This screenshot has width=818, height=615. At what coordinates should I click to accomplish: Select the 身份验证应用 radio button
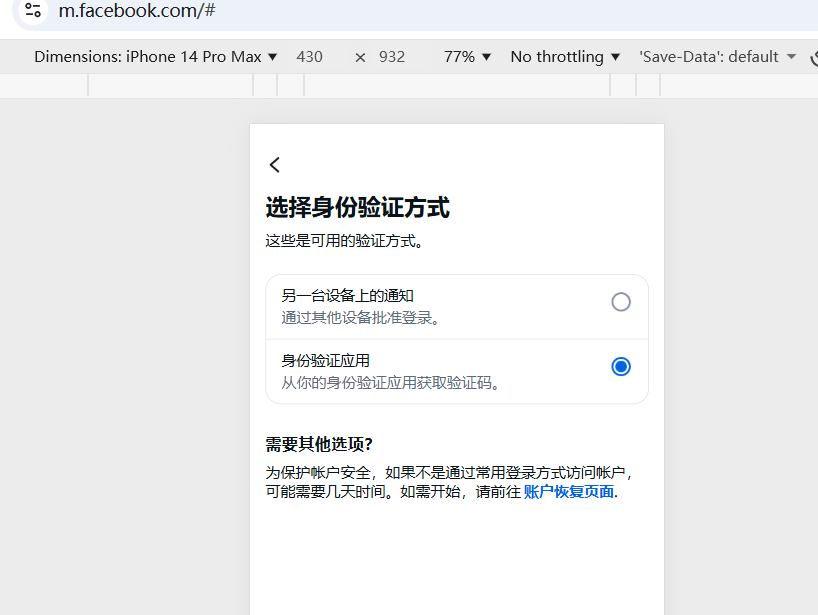click(x=621, y=367)
